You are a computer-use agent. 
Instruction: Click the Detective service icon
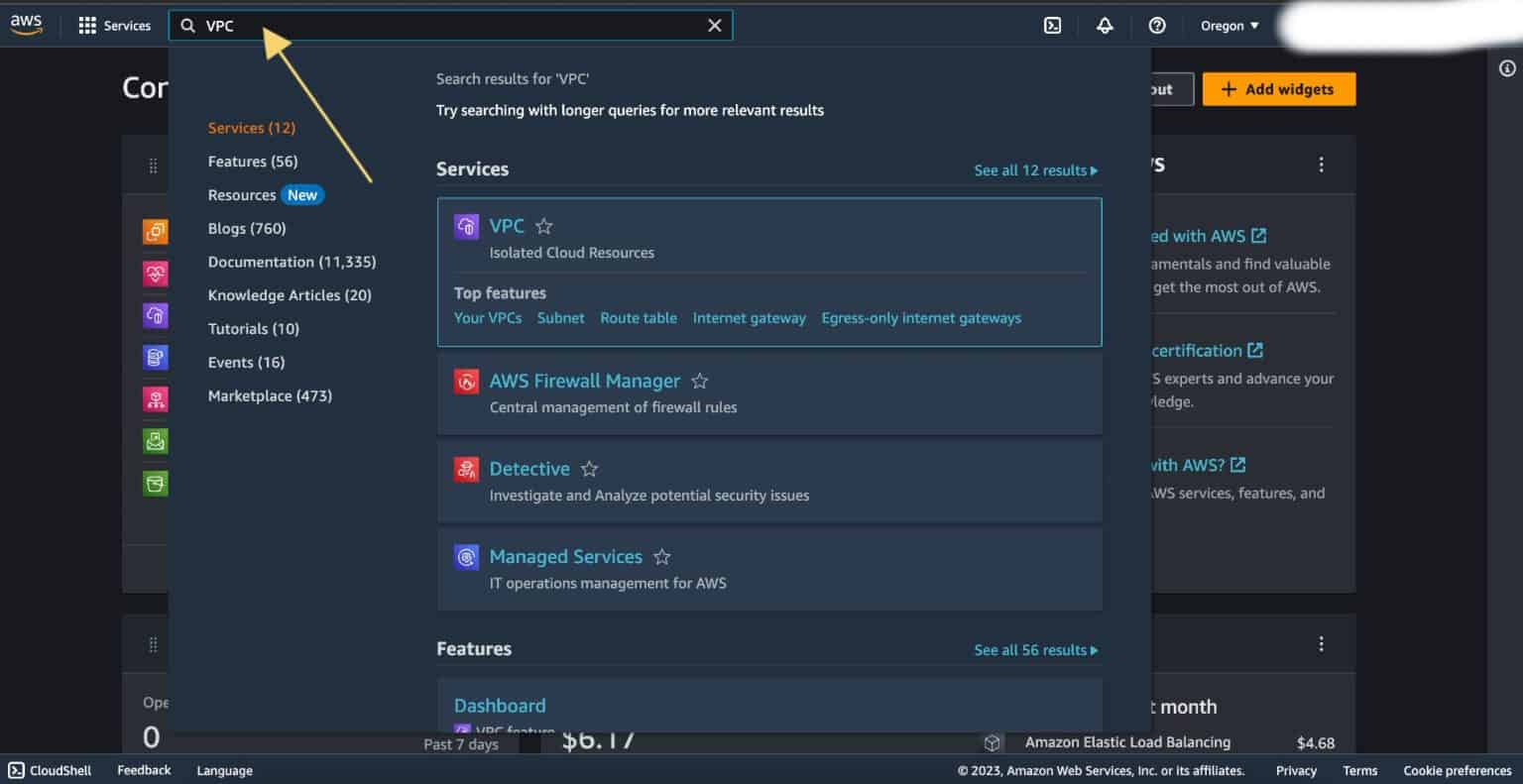point(466,469)
